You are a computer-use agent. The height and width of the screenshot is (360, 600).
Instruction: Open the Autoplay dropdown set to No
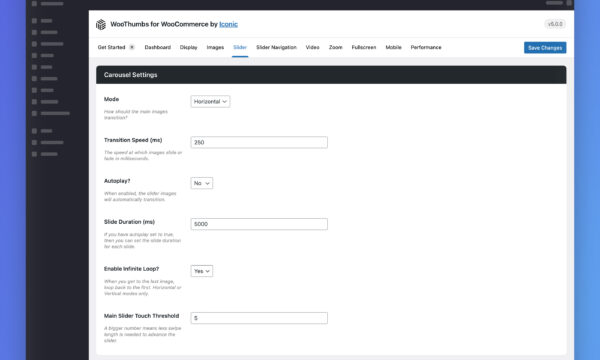pyautogui.click(x=202, y=183)
